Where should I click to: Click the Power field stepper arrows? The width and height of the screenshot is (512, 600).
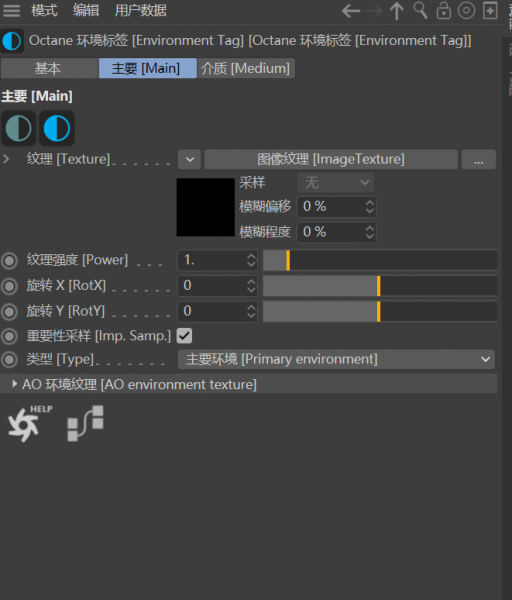251,260
